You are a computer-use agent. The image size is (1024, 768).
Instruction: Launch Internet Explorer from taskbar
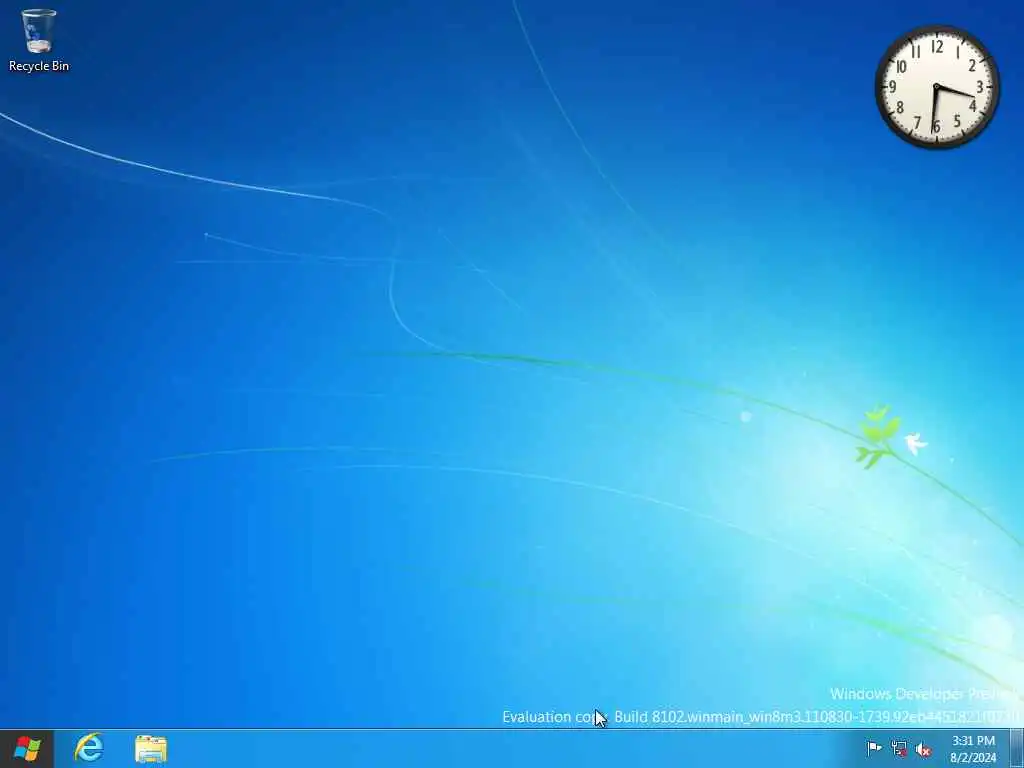(x=89, y=748)
